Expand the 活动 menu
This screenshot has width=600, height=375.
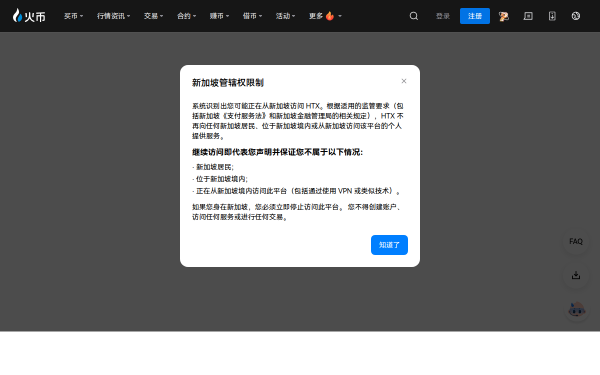point(285,16)
